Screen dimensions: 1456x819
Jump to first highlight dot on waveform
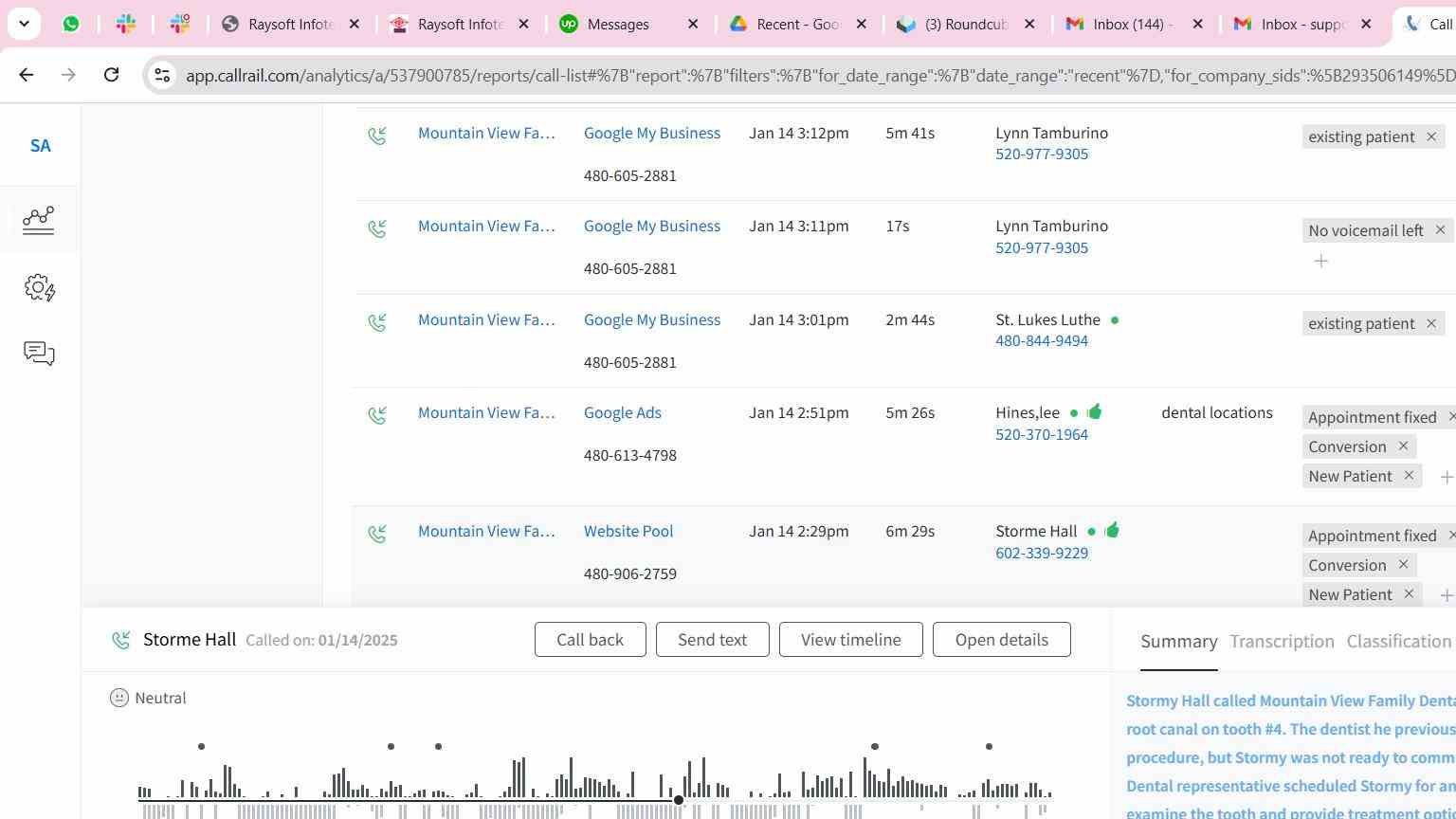201,747
